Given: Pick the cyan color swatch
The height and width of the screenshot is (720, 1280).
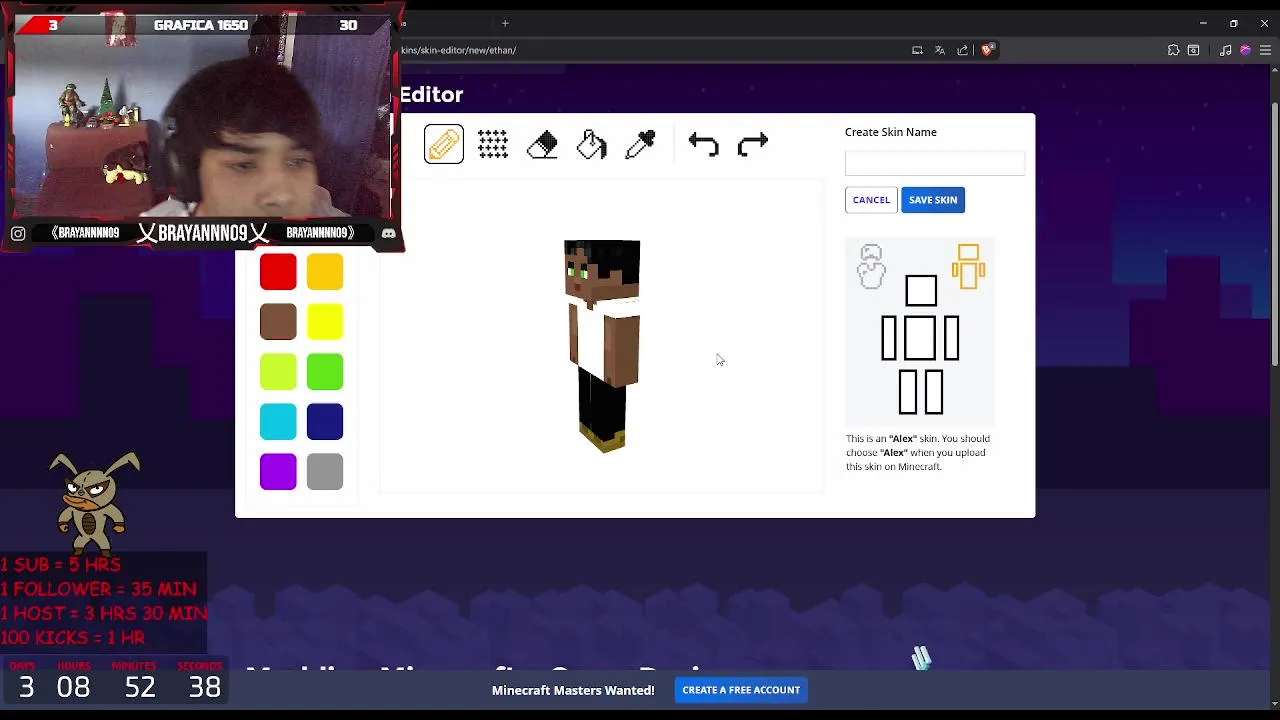Looking at the screenshot, I should [x=278, y=422].
